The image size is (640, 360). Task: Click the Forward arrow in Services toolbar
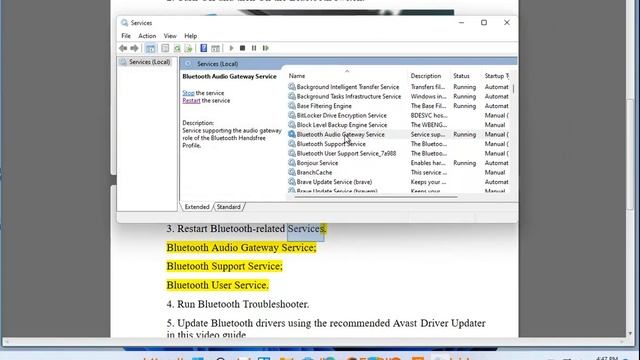tap(134, 48)
